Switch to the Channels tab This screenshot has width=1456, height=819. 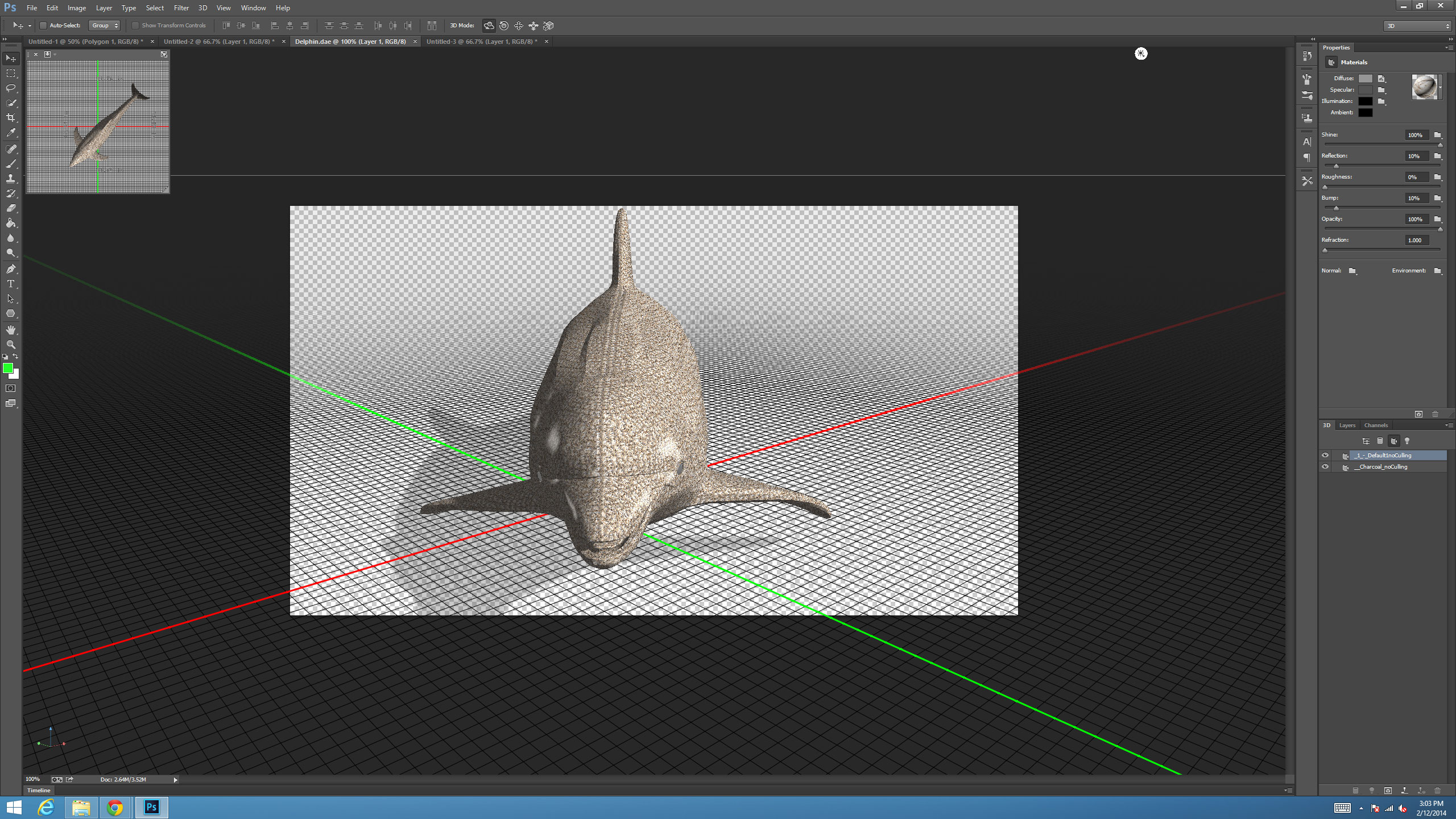coord(1375,424)
